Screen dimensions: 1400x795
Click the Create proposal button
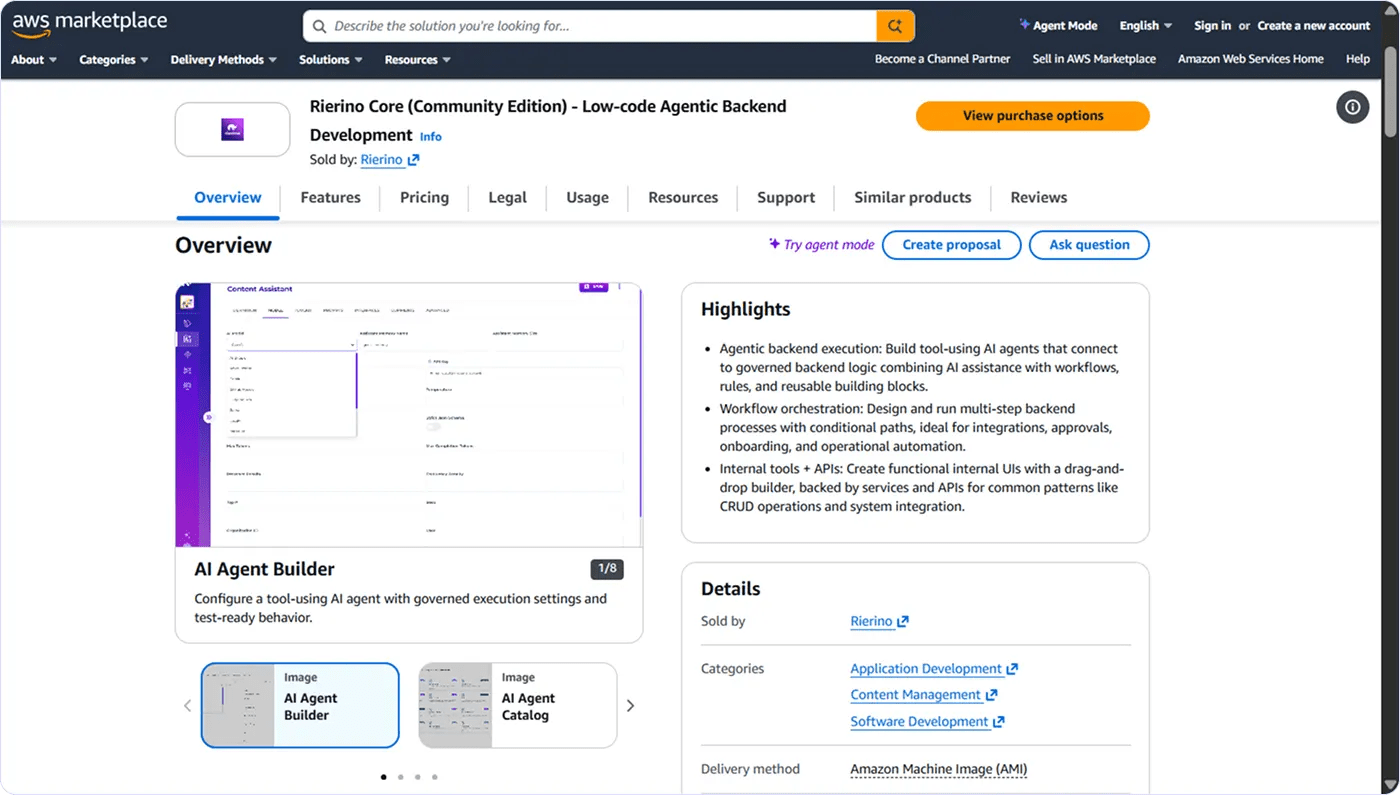pyautogui.click(x=951, y=245)
